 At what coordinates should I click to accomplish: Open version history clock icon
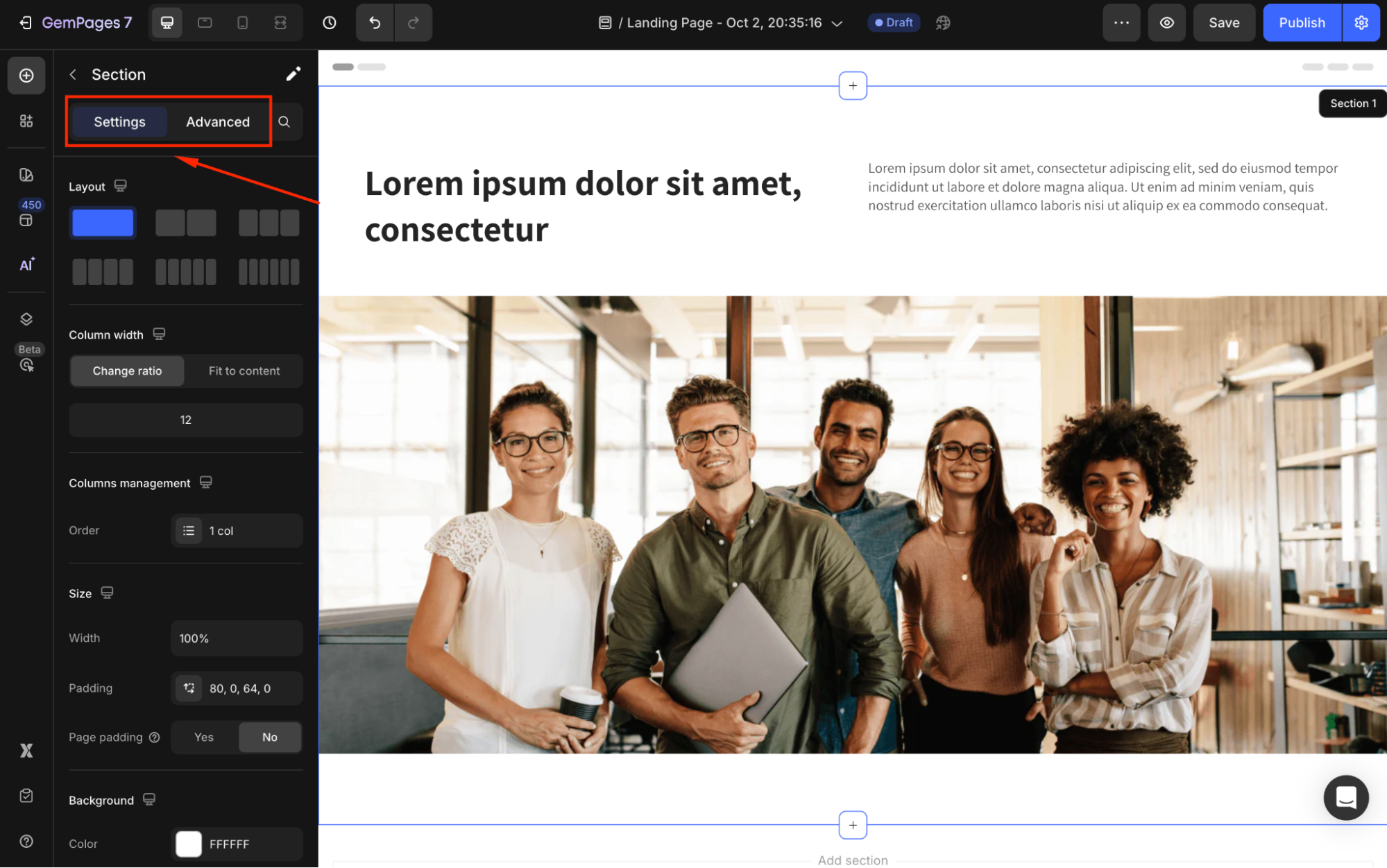(330, 23)
